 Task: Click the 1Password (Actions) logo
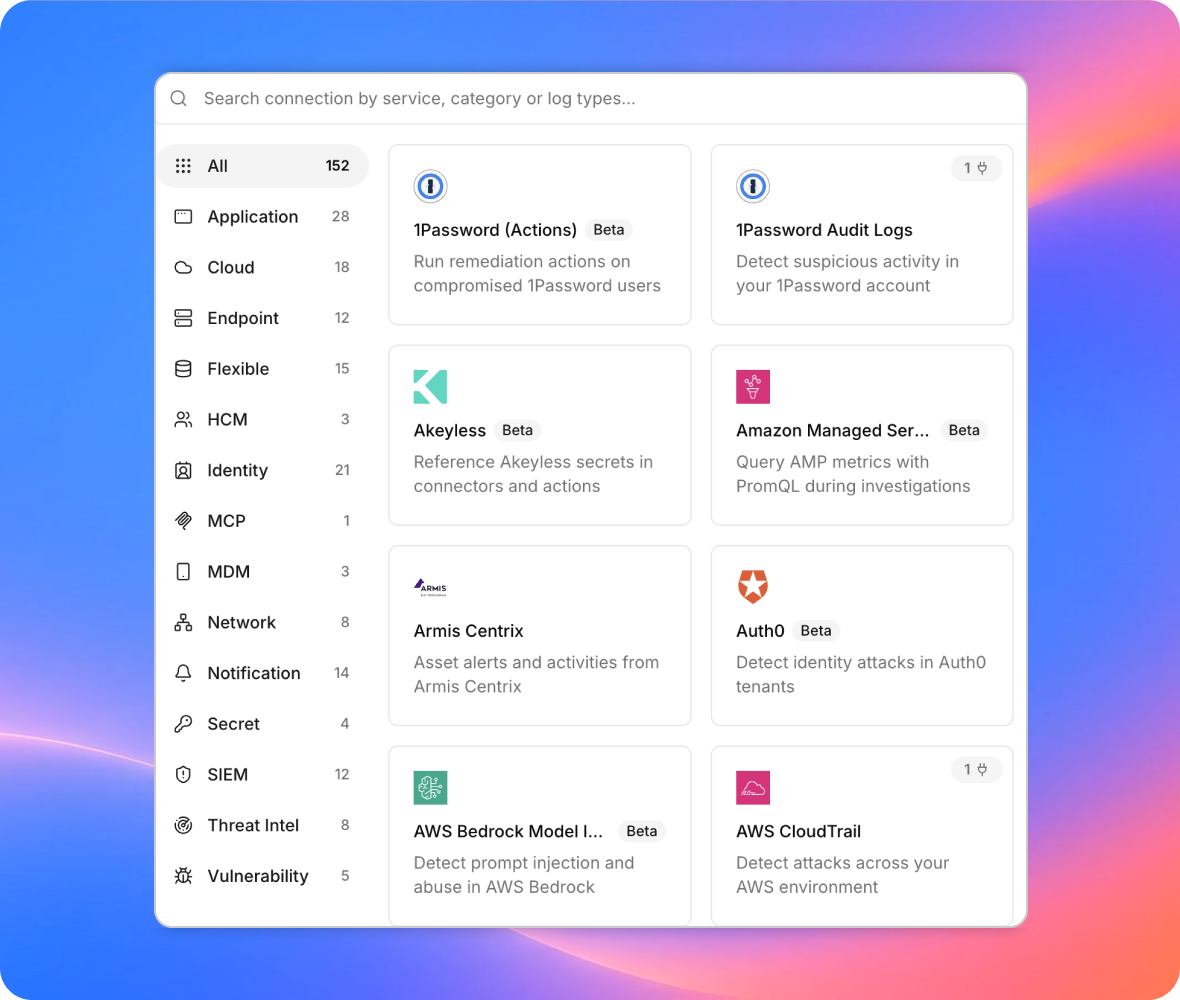pyautogui.click(x=430, y=186)
